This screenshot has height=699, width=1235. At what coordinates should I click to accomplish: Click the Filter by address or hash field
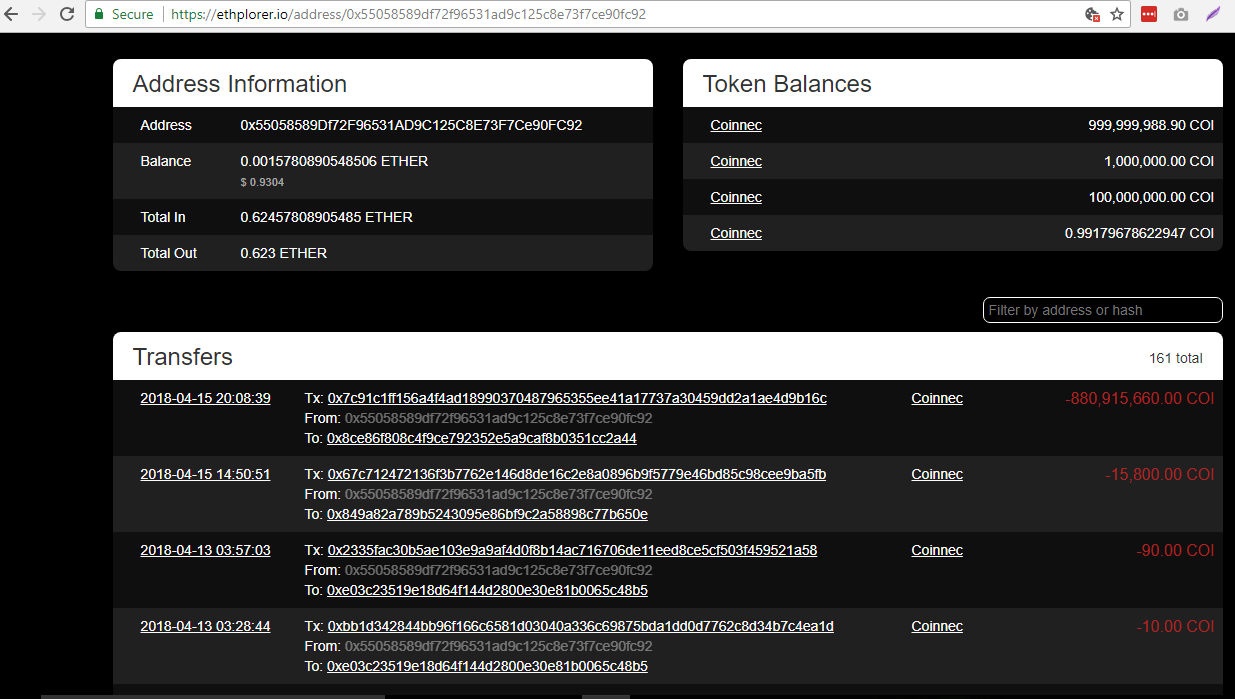coord(1102,310)
